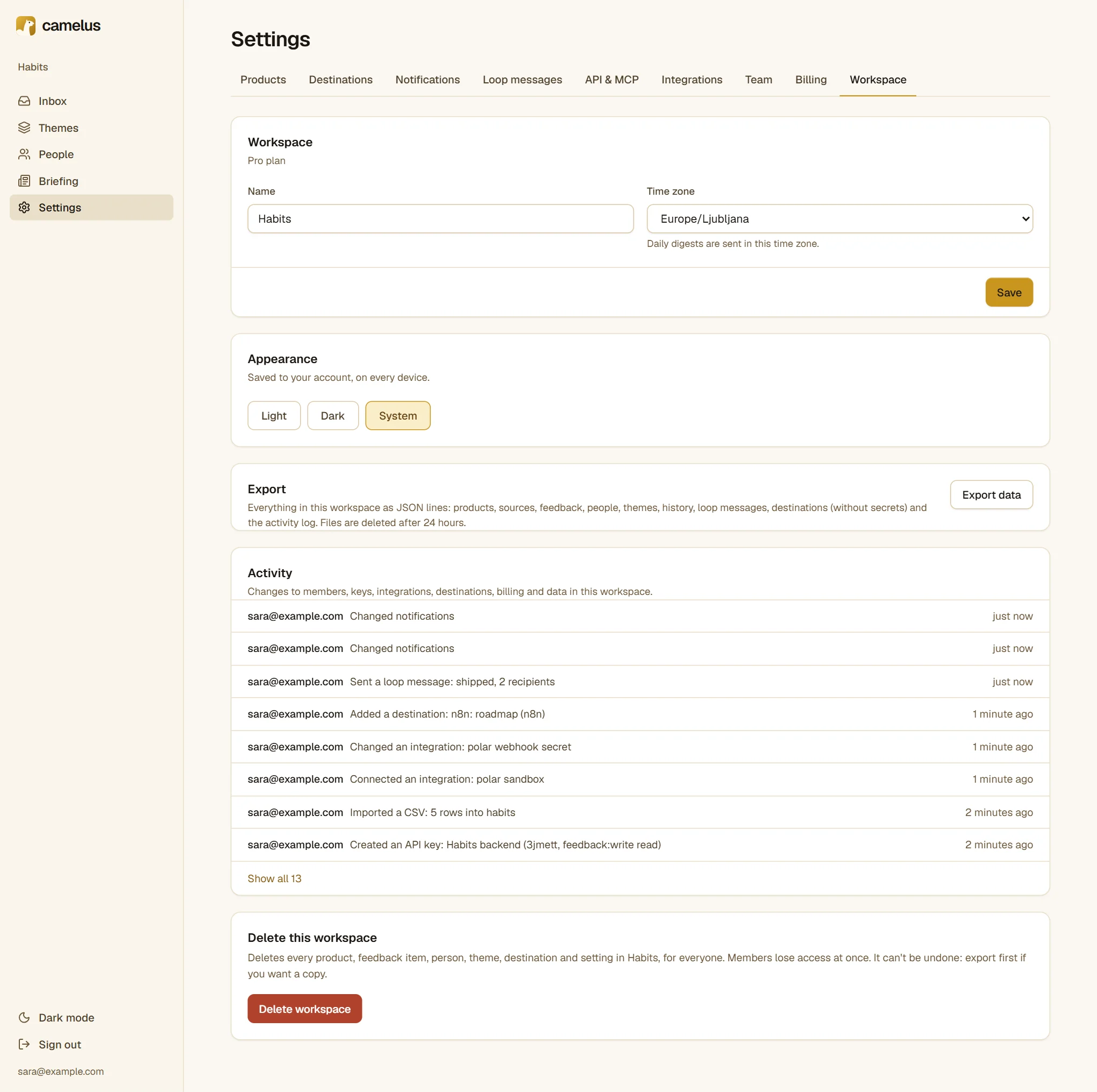Click 'Created an API key: Habits backend' row
This screenshot has width=1097, height=1092.
(x=640, y=845)
